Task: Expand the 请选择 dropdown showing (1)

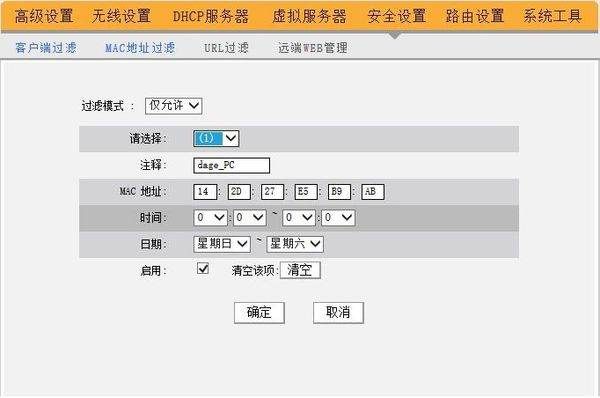Action: [x=216, y=139]
